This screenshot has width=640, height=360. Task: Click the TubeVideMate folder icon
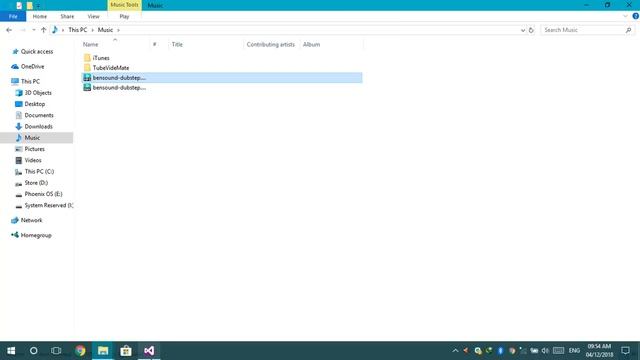tap(87, 68)
